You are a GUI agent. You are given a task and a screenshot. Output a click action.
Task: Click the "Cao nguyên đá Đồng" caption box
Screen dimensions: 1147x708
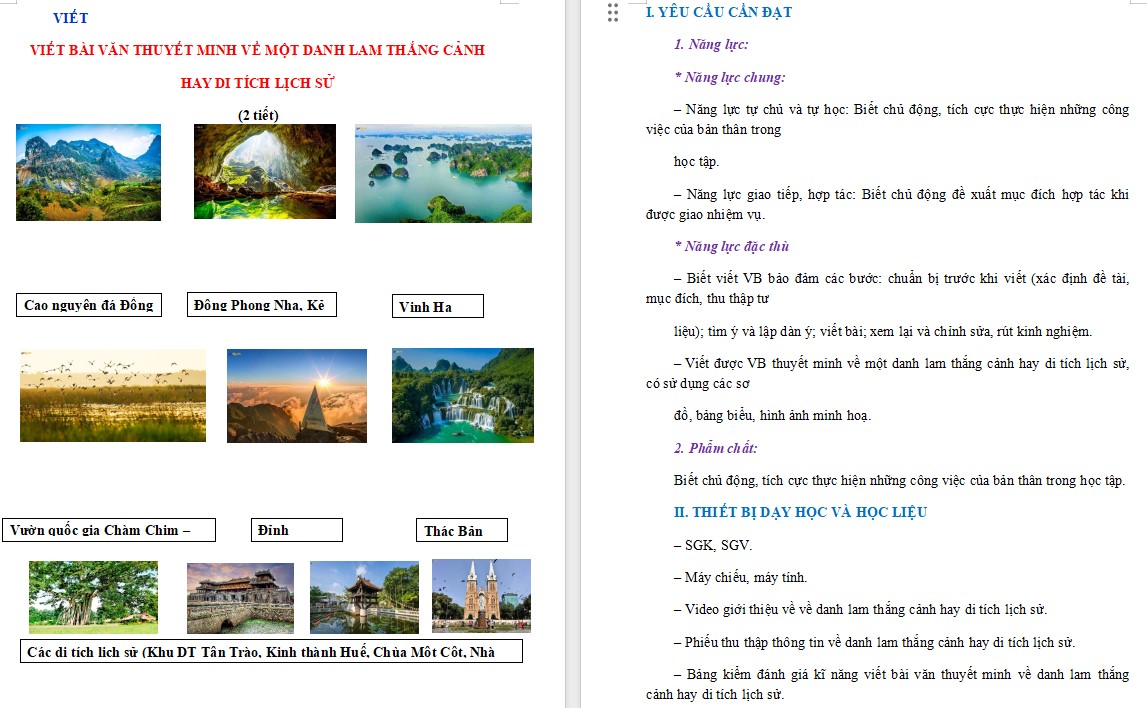coord(88,305)
